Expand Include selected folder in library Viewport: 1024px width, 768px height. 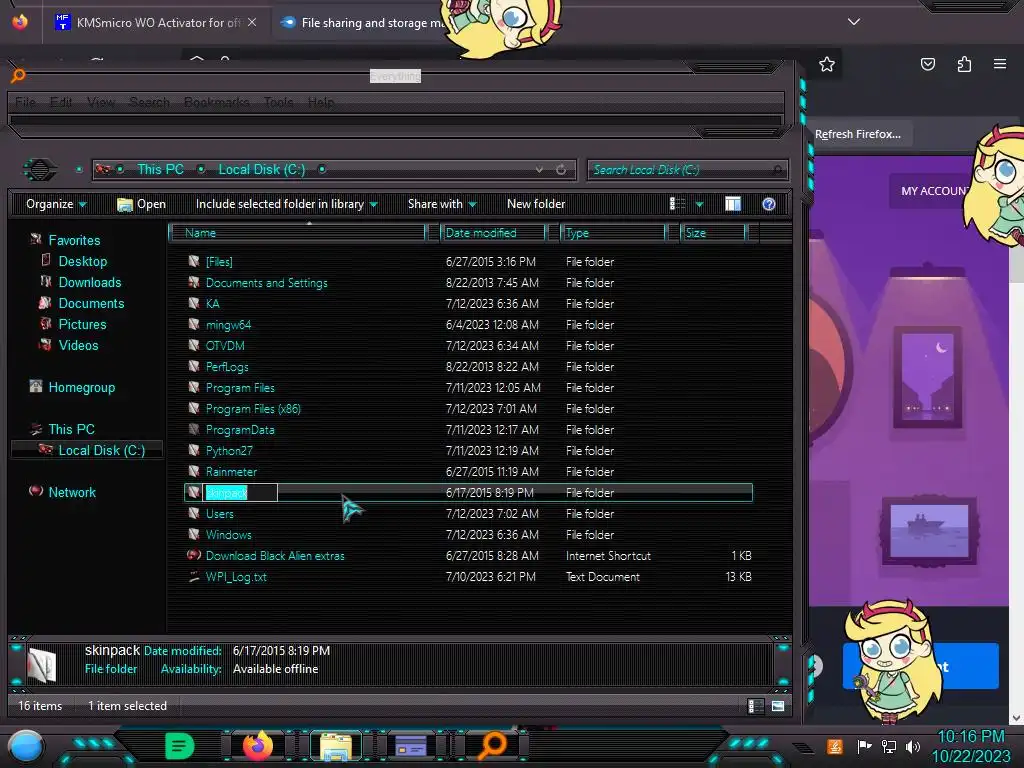(x=286, y=204)
